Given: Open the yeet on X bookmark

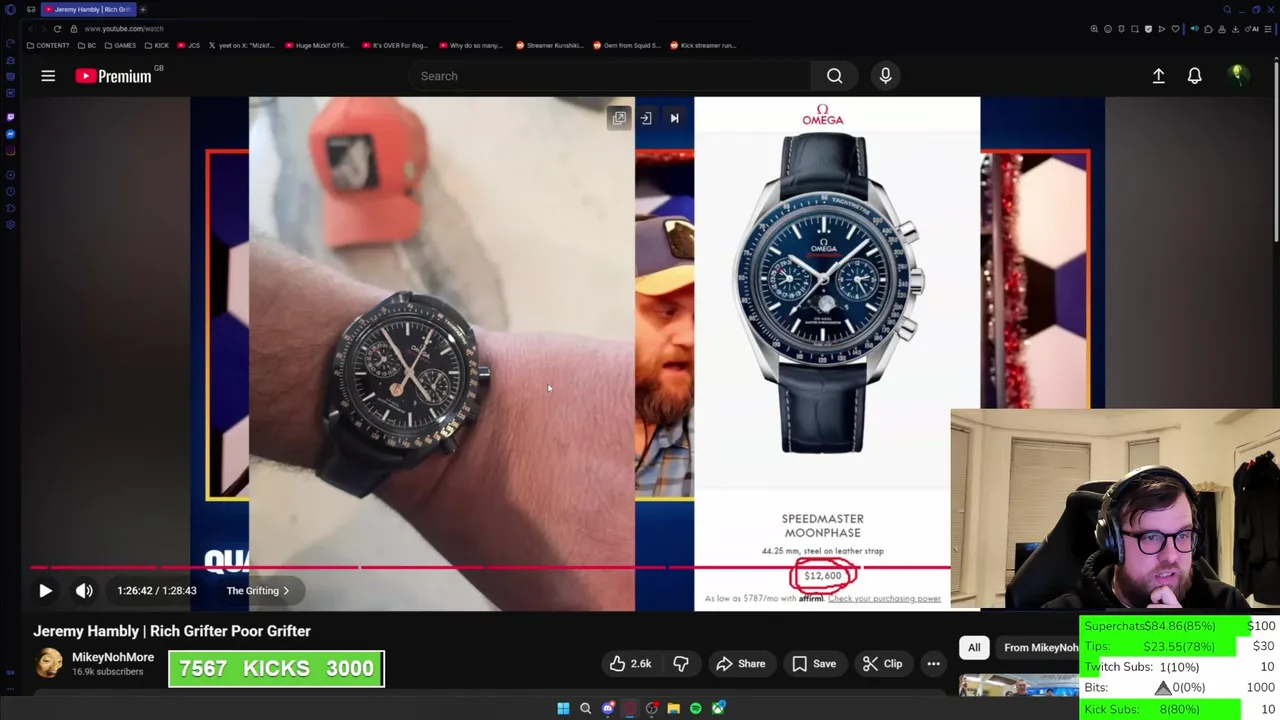Looking at the screenshot, I should coord(242,45).
